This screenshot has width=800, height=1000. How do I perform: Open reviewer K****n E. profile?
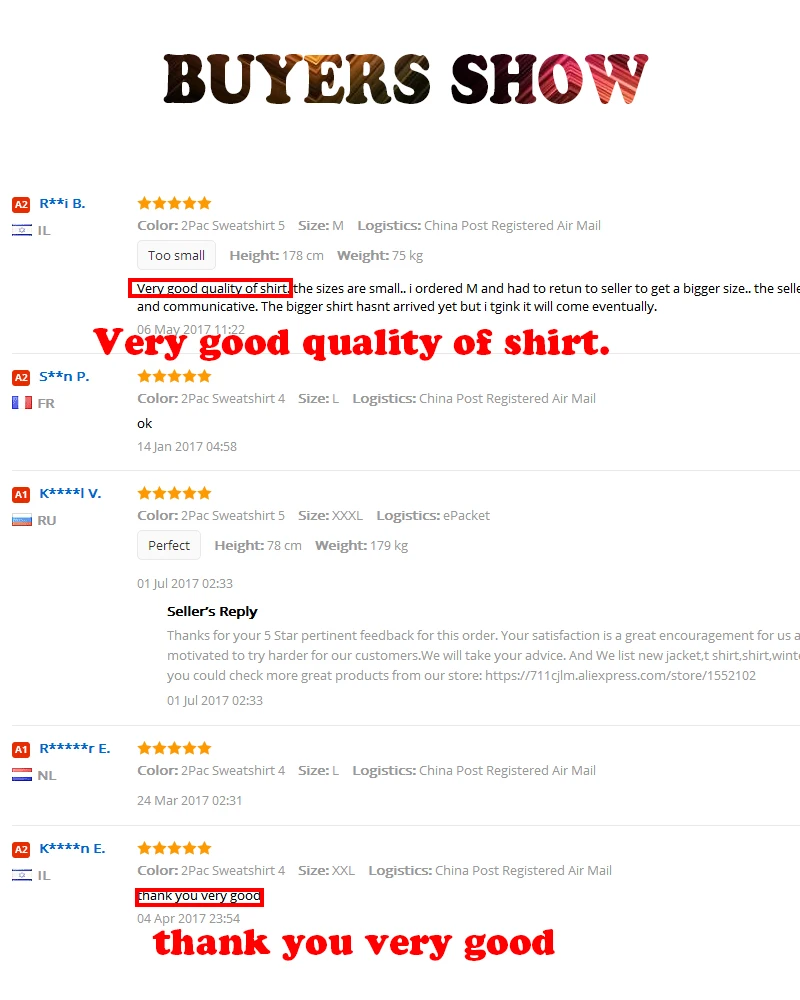(x=72, y=848)
